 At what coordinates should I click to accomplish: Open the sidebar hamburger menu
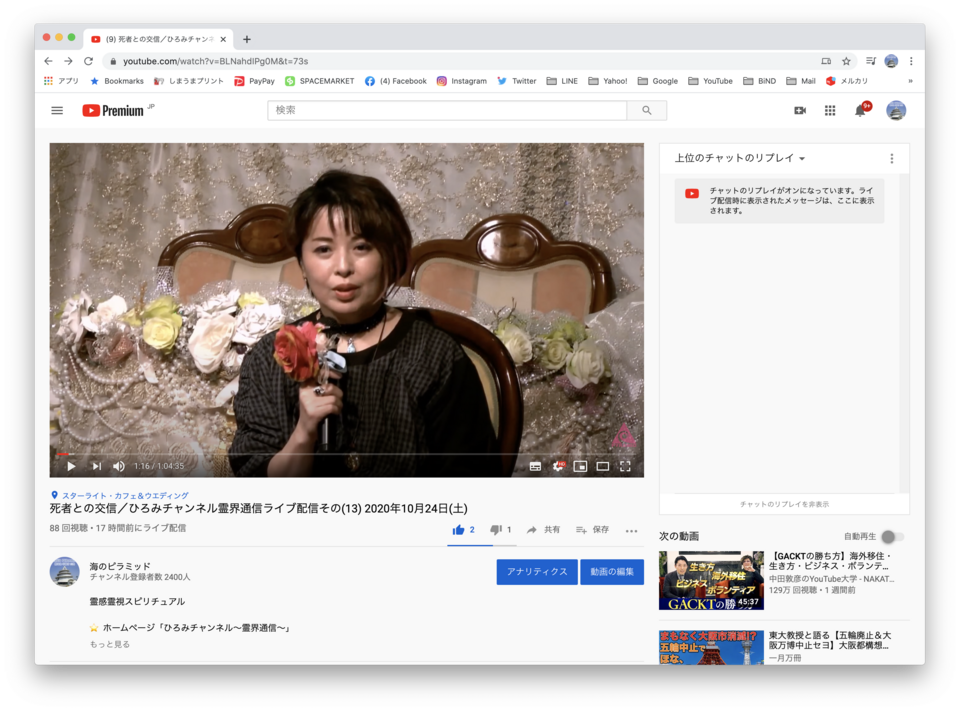(57, 110)
